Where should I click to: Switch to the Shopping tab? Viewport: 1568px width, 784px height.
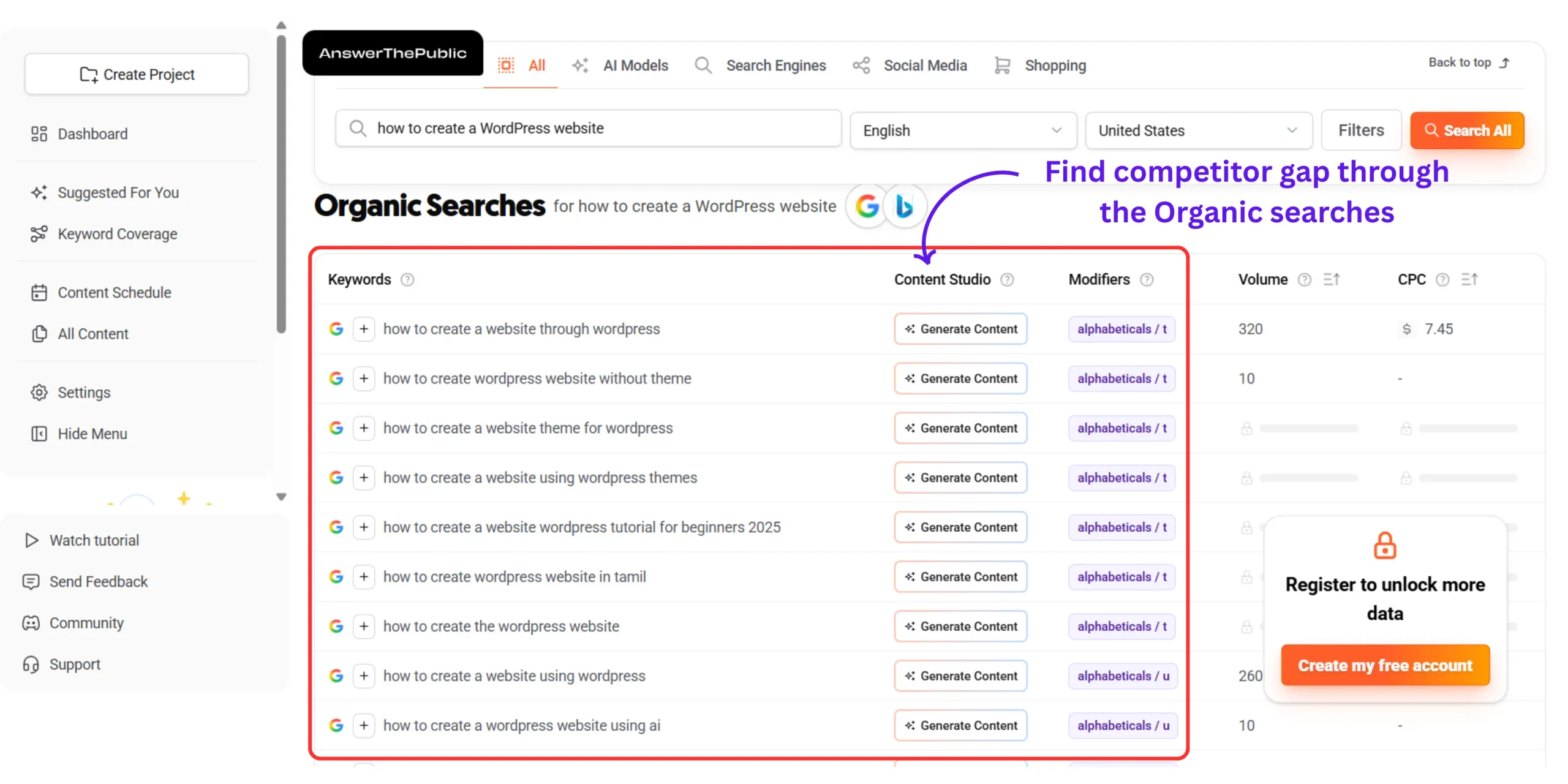[x=1040, y=66]
